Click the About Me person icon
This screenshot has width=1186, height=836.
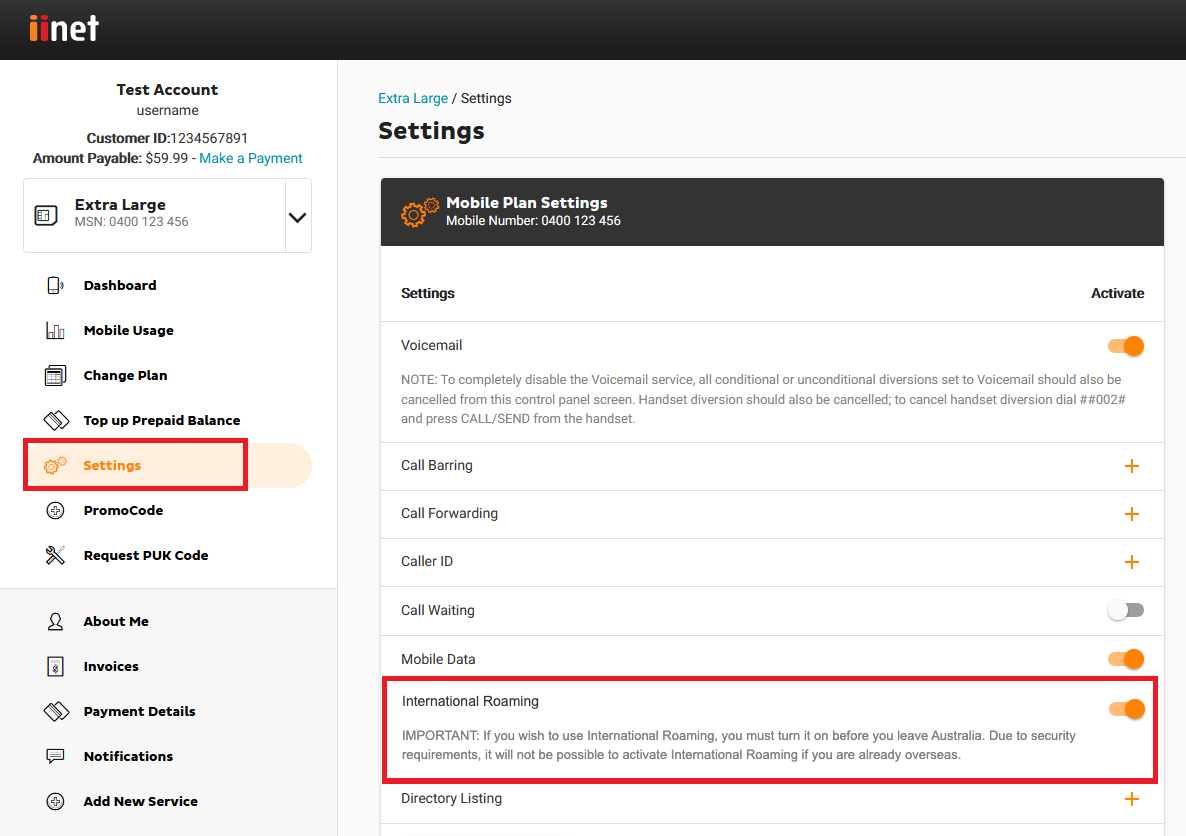click(55, 622)
